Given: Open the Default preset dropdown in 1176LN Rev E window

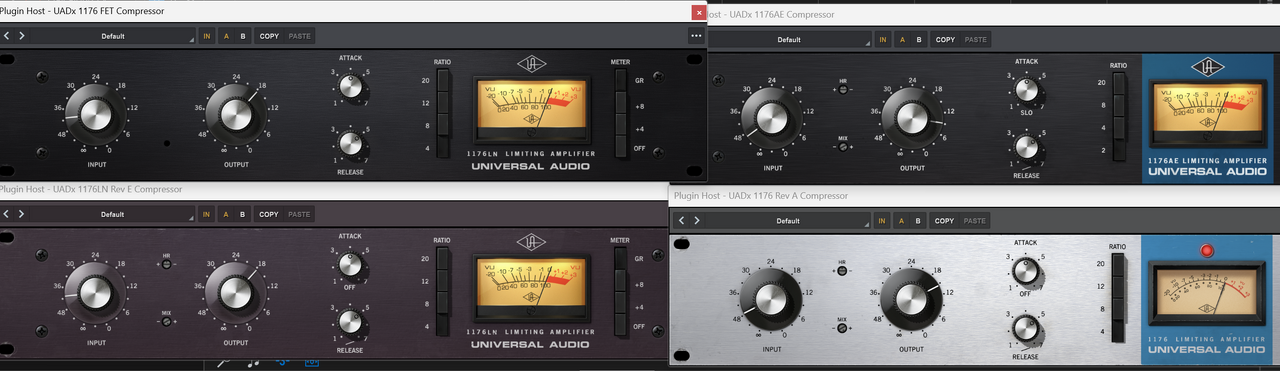Looking at the screenshot, I should click(x=112, y=214).
